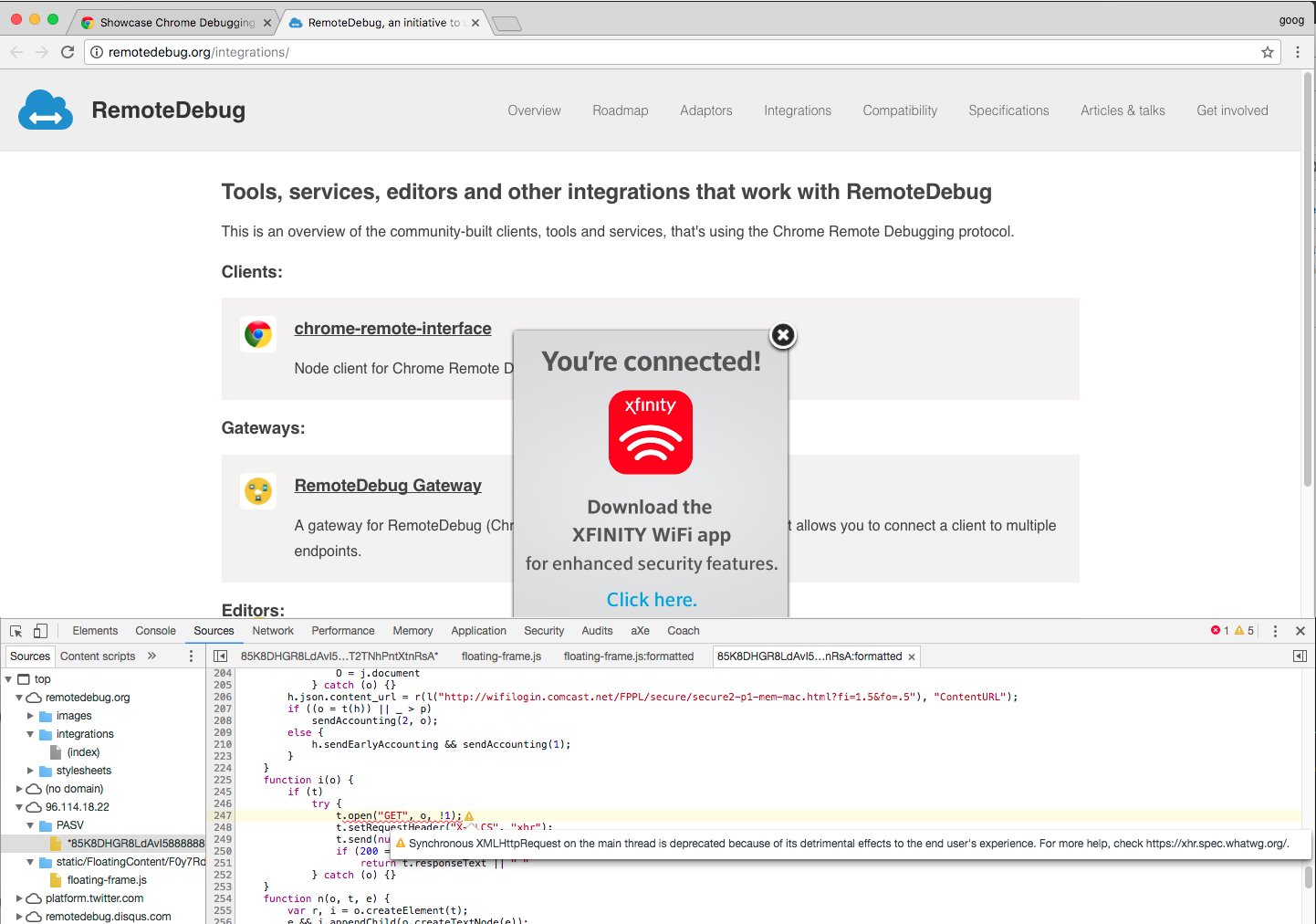This screenshot has width=1316, height=924.
Task: Expand the stylesheets folder
Action: tap(30, 771)
